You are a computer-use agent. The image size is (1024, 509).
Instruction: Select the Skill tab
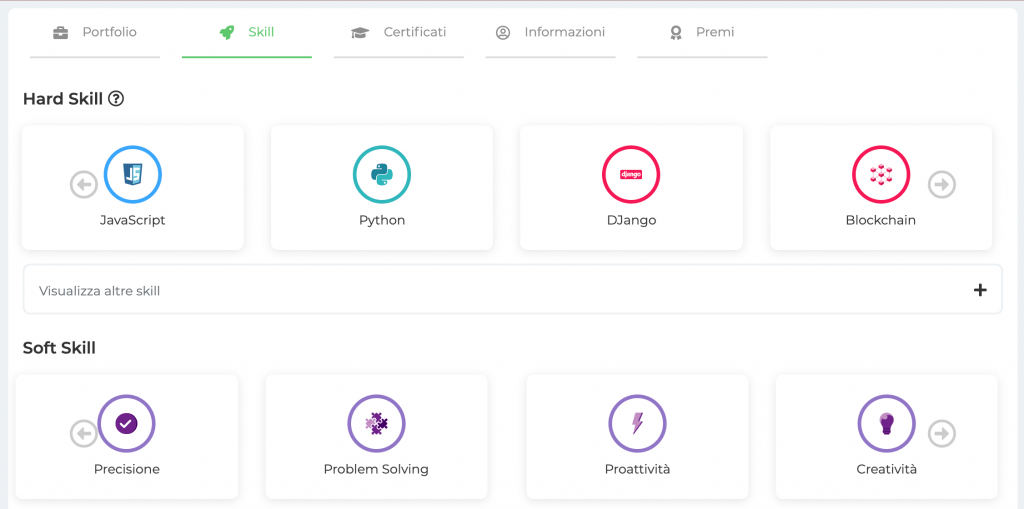pos(247,33)
